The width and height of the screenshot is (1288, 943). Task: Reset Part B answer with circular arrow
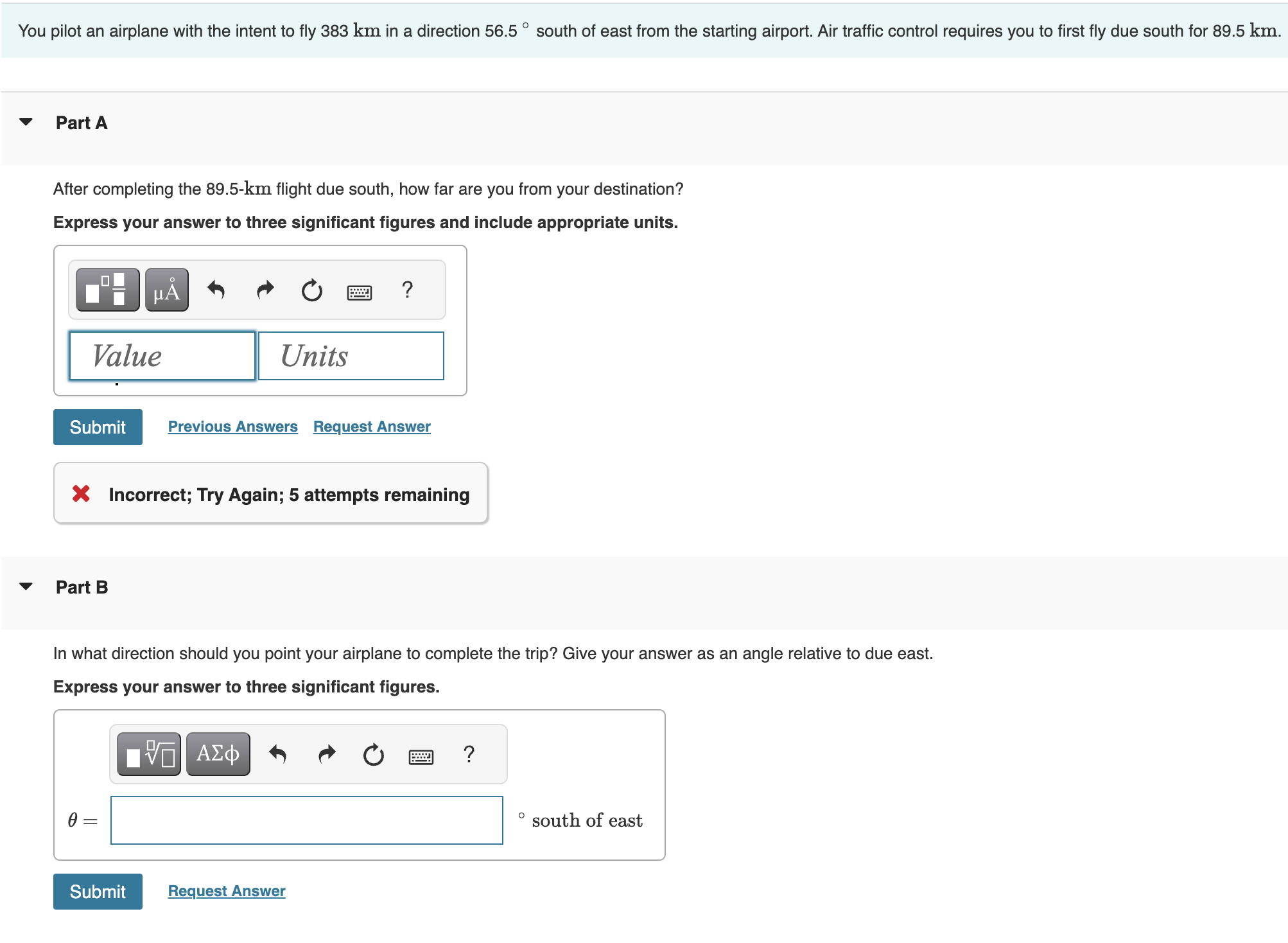pos(374,755)
